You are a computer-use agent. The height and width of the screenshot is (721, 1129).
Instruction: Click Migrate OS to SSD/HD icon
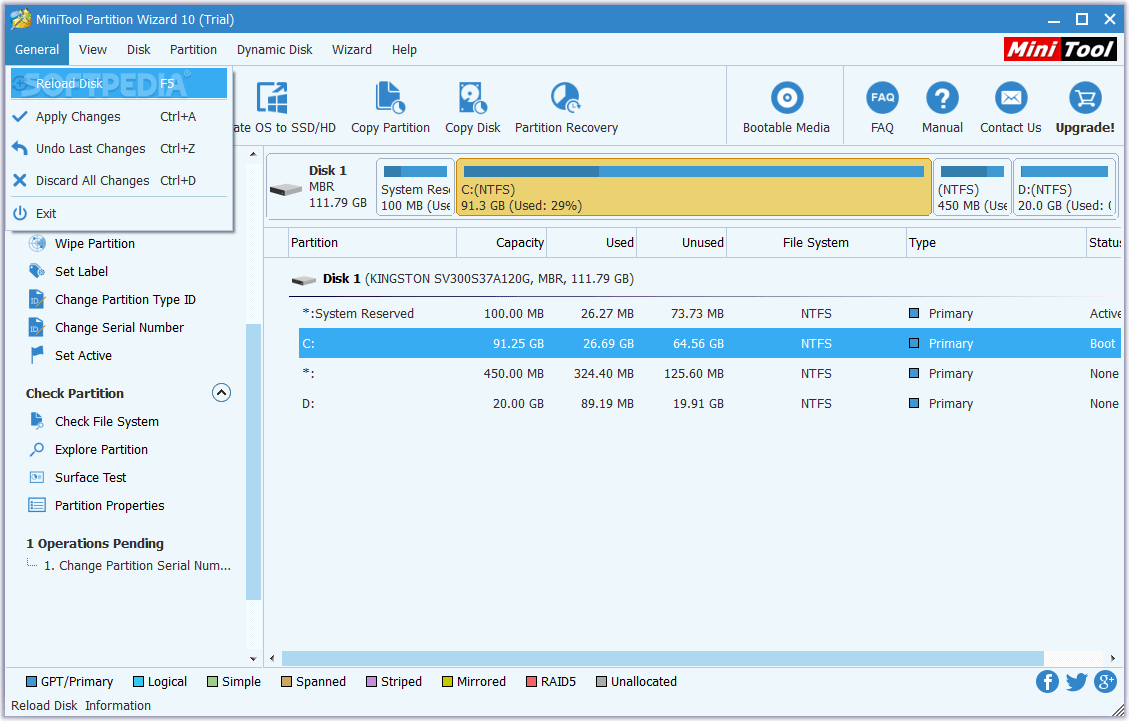coord(272,98)
